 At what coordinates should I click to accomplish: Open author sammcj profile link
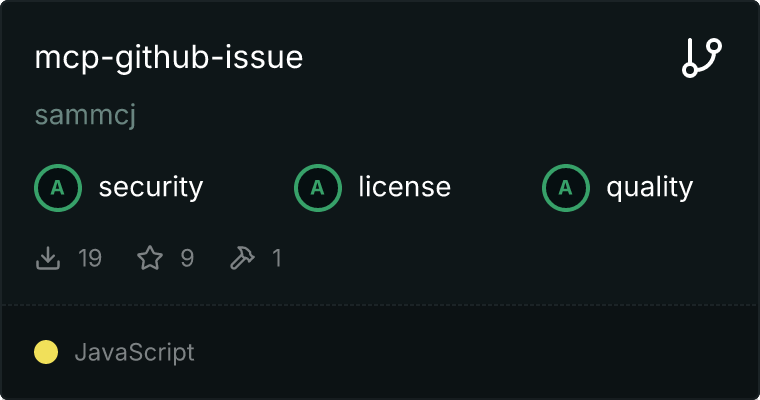[x=85, y=115]
